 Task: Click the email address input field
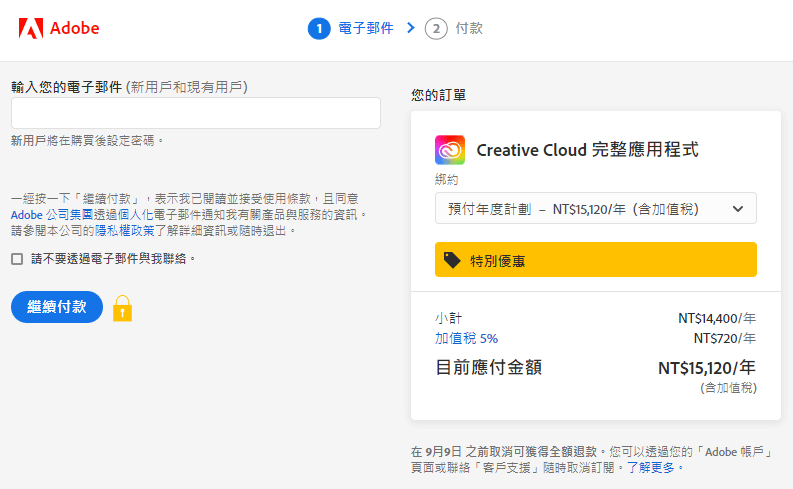point(196,113)
